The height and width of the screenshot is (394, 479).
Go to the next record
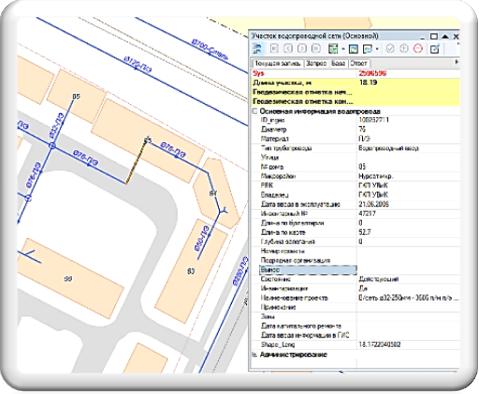coord(302,49)
